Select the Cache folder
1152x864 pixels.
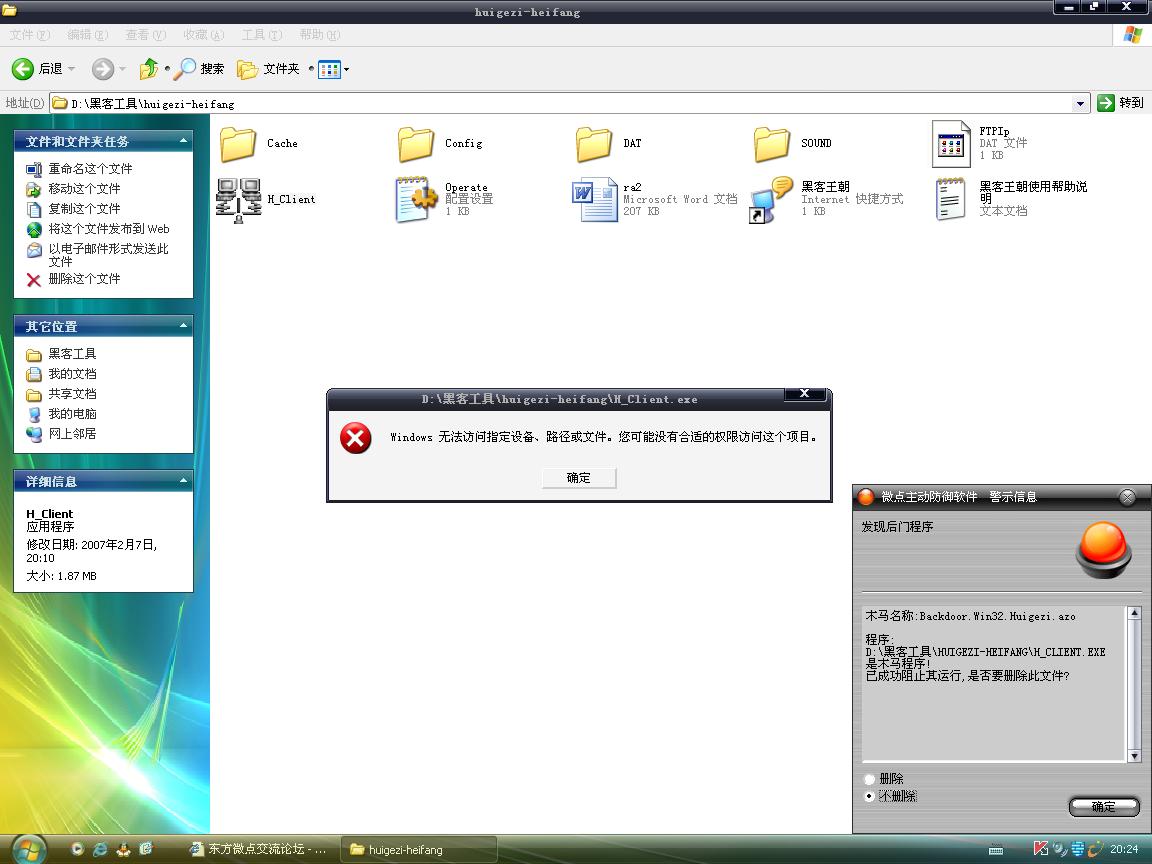259,143
